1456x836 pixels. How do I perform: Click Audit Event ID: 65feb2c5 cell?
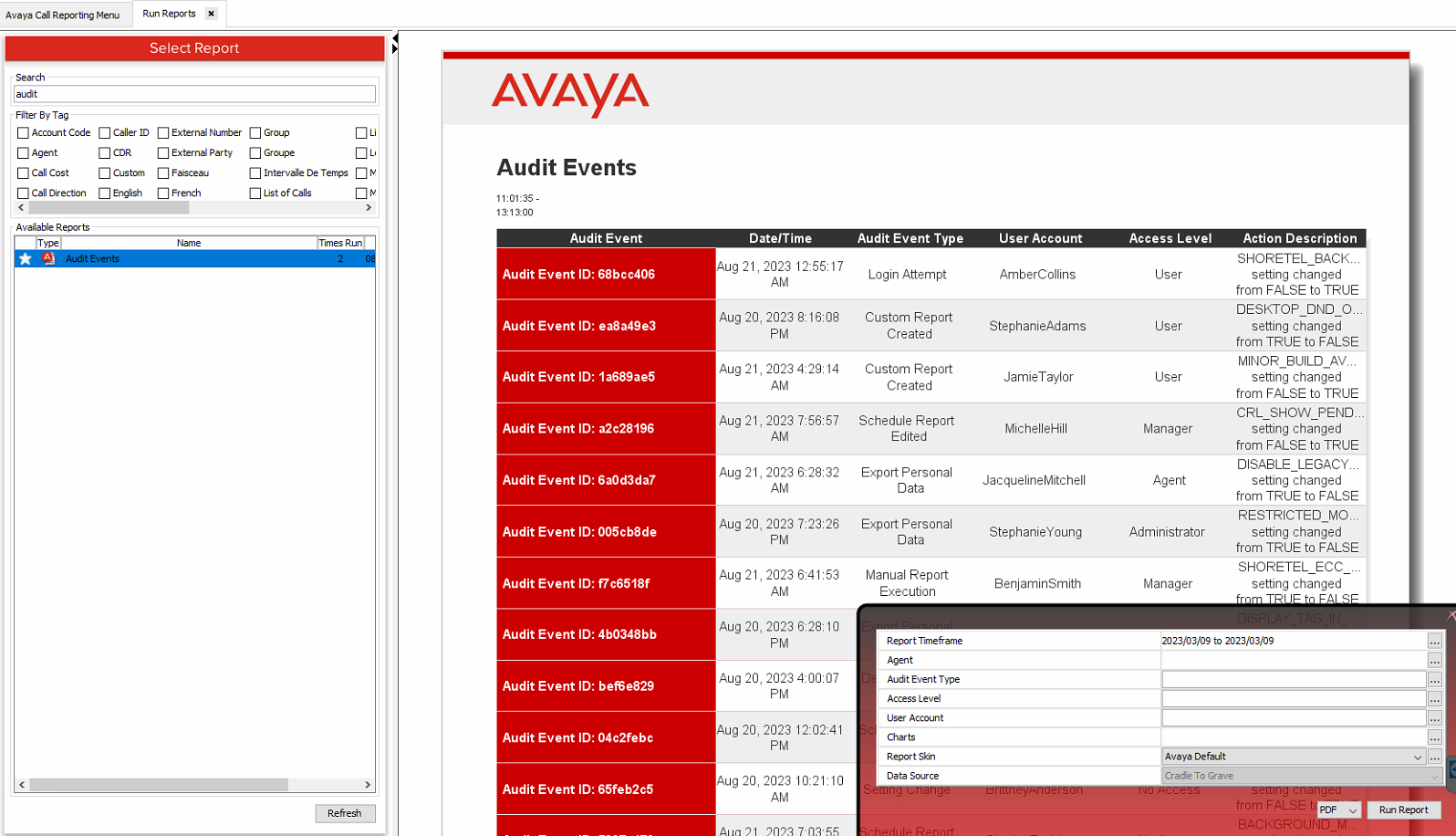pos(606,789)
